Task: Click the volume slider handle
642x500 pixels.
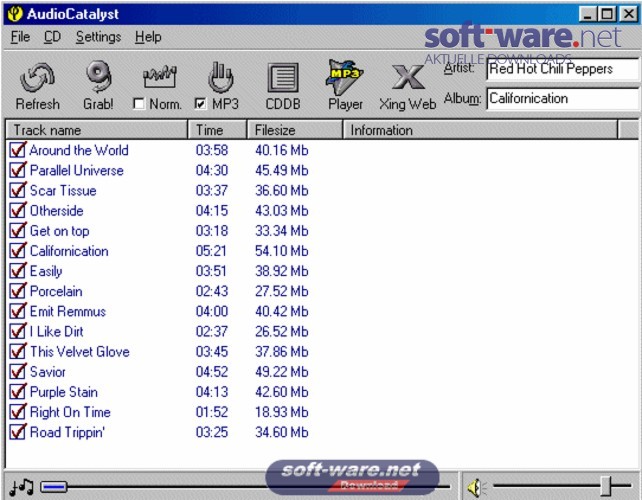Action: (606, 486)
